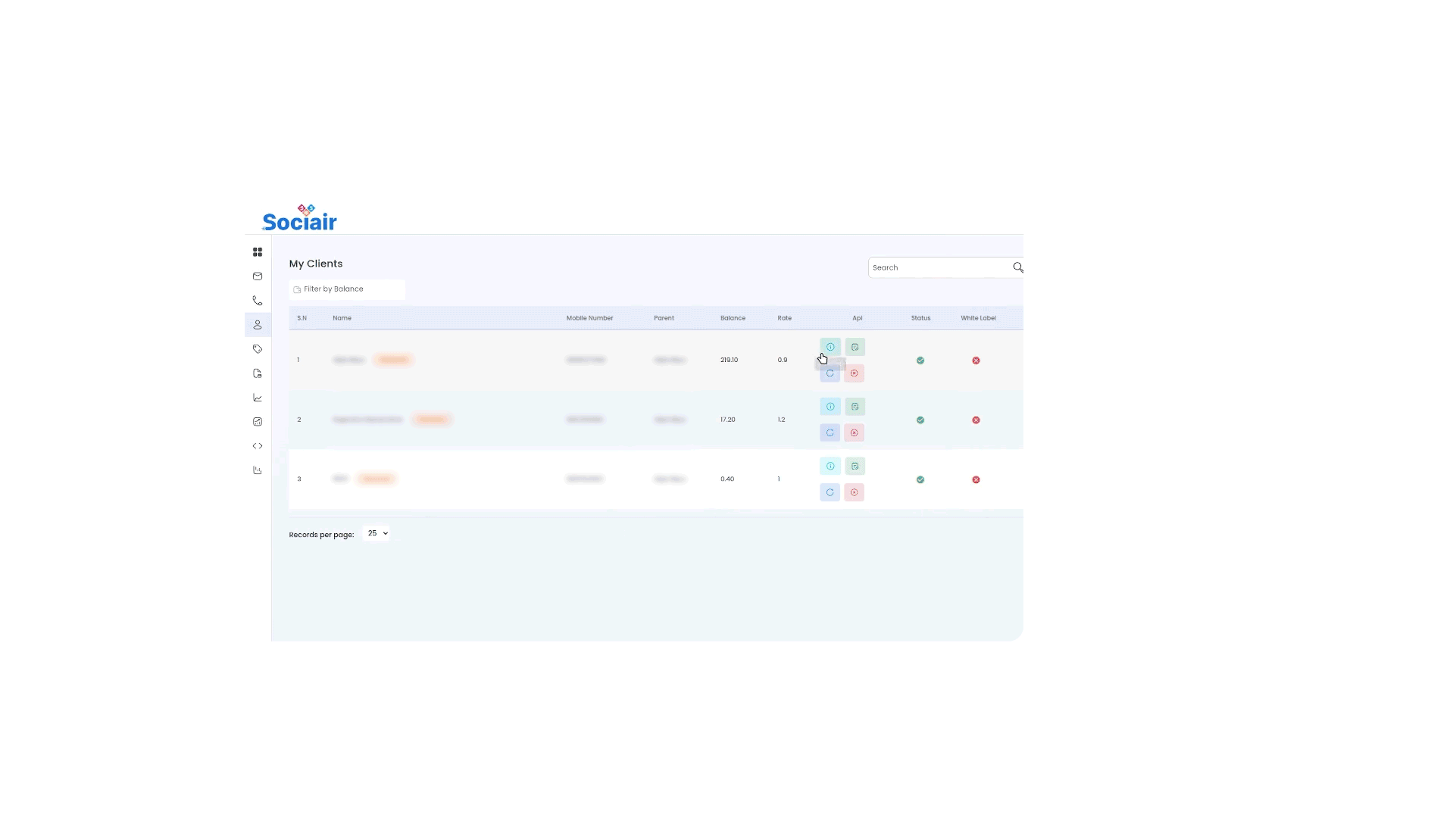Toggle the green Status check for row 1

[x=920, y=361]
